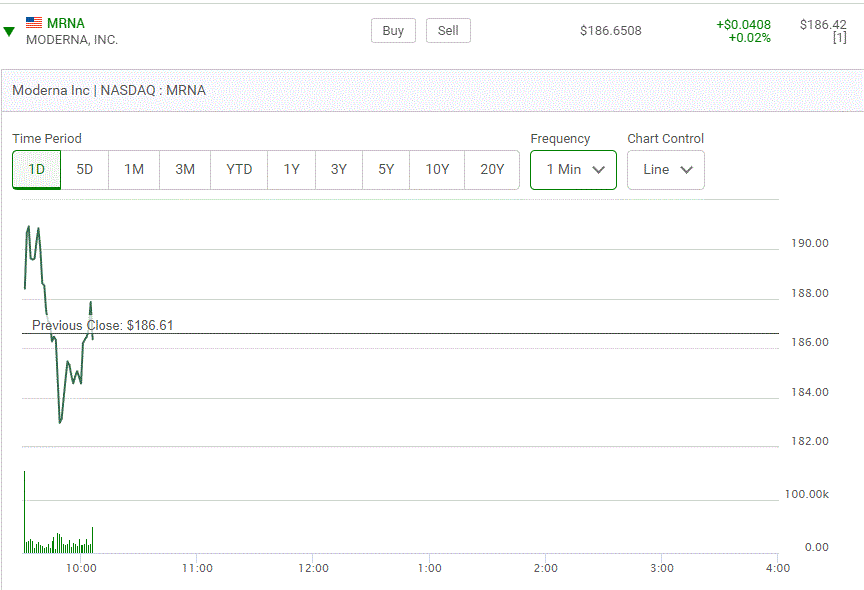Viewport: 864px width, 590px height.
Task: Select the 20Y time period tab
Action: click(492, 169)
